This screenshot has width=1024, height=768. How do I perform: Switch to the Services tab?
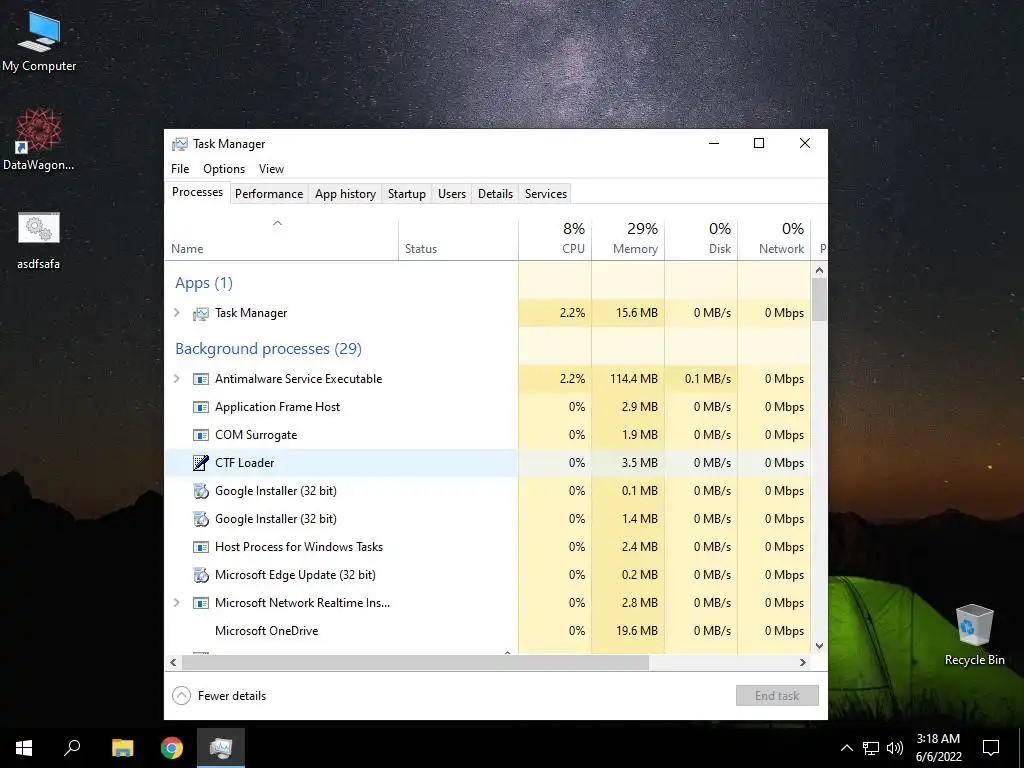click(546, 194)
